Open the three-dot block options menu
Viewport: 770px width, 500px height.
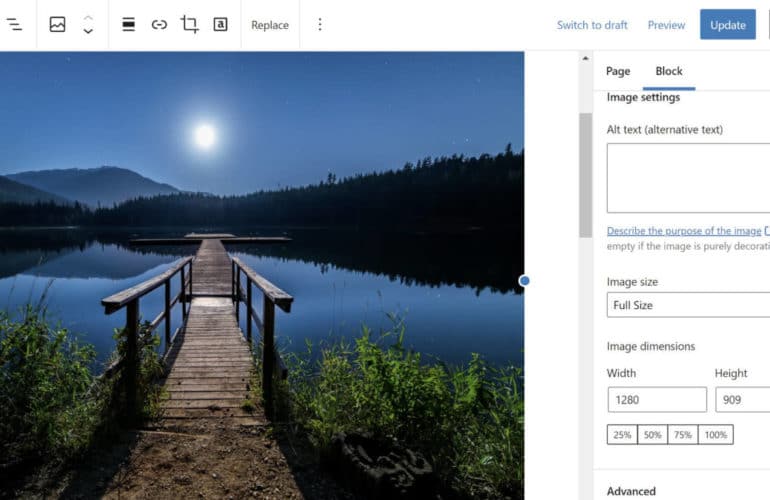pos(320,25)
